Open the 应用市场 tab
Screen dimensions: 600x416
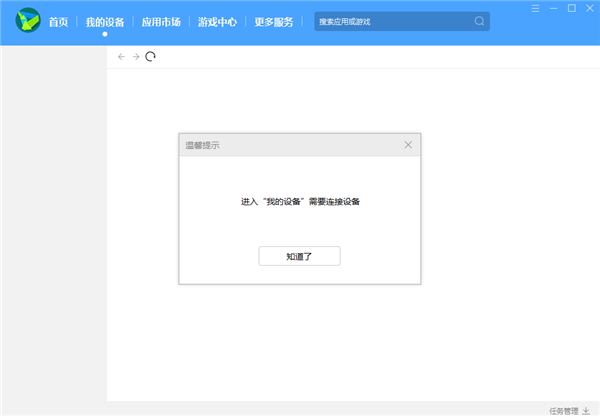click(x=161, y=22)
